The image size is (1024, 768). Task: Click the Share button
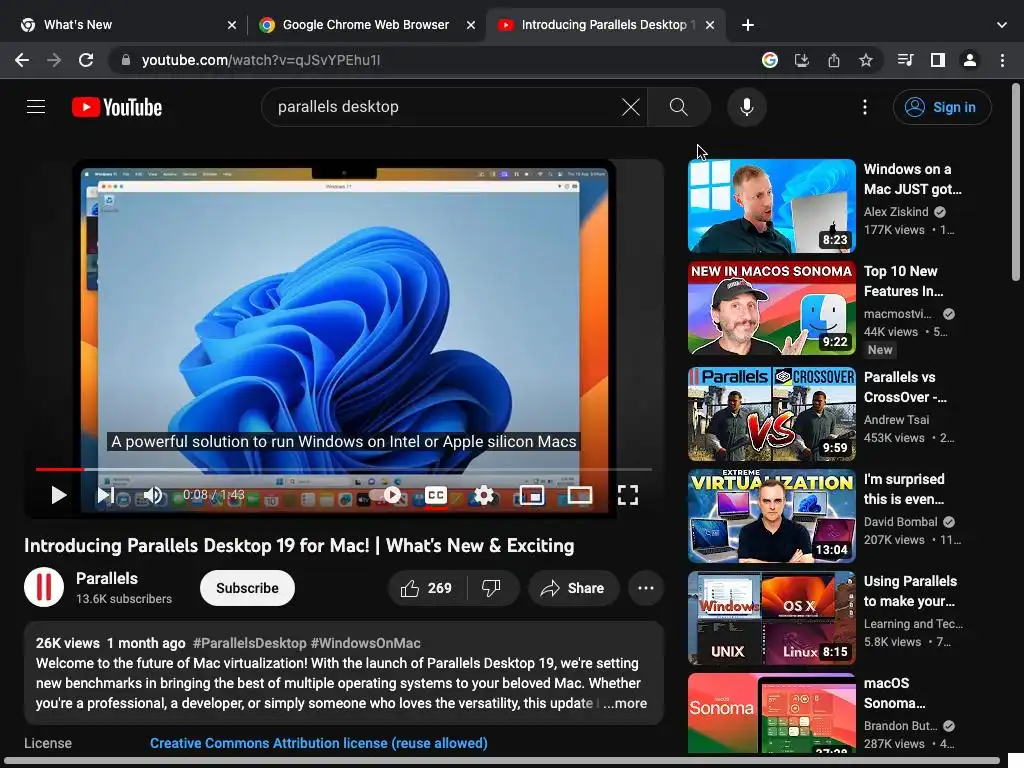[x=573, y=588]
